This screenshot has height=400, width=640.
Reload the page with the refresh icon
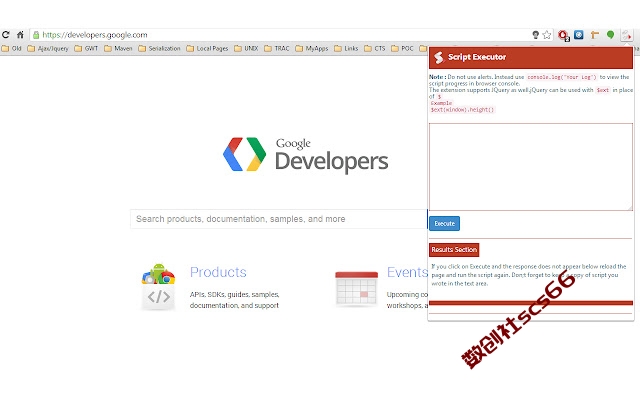[x=5, y=35]
